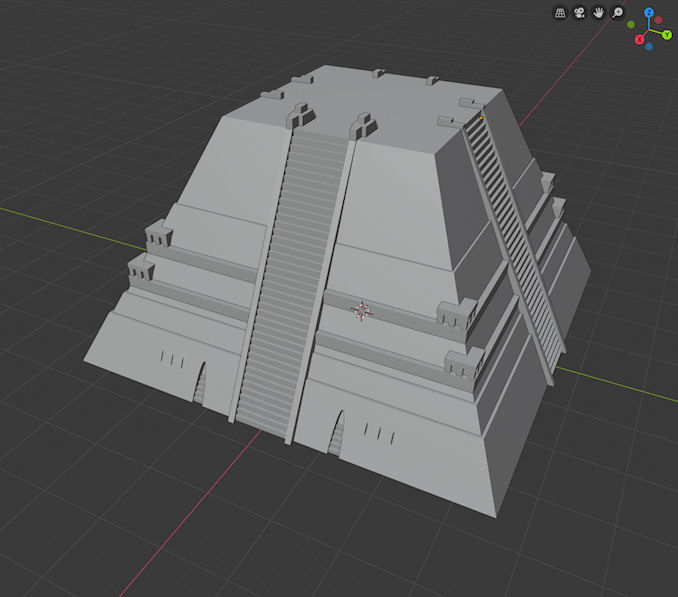Click the dim red negative X gizmo dot
Screen dimensions: 678x597
[x=659, y=20]
